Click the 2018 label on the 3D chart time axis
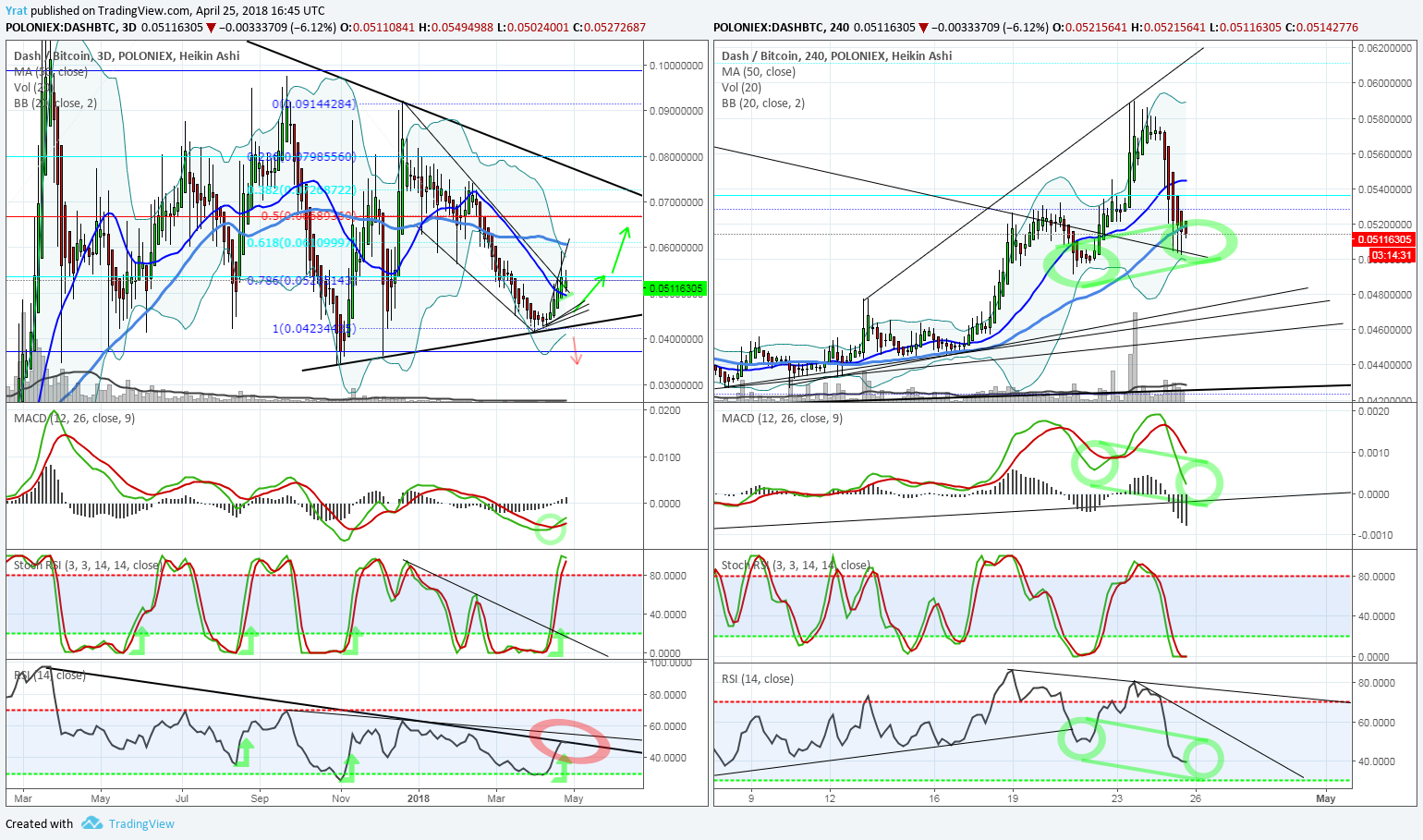The image size is (1423, 840). 419,798
